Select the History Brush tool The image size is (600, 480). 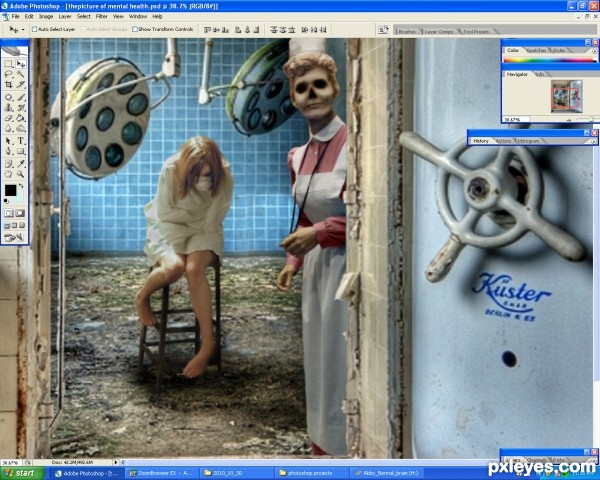tap(21, 108)
